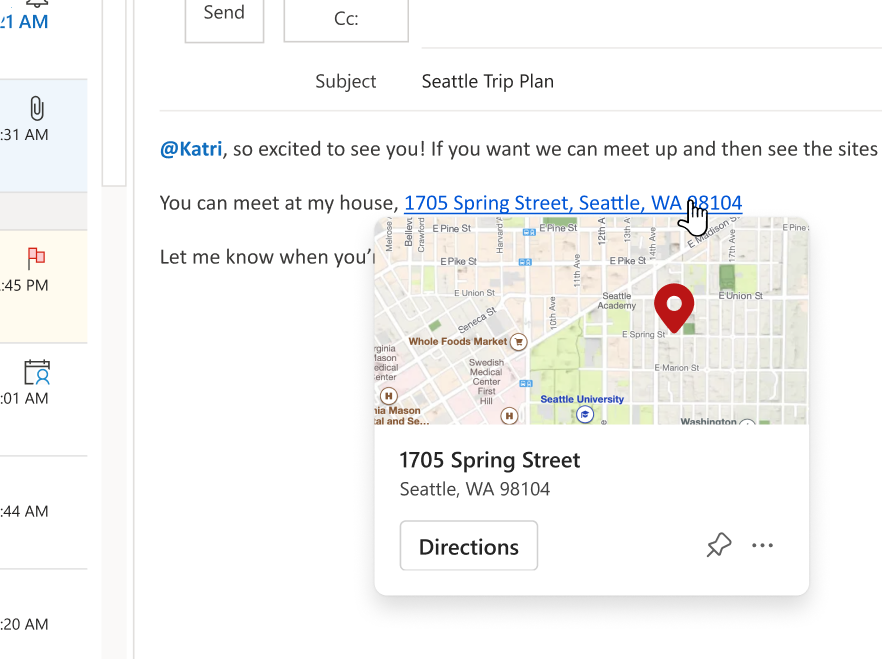Click the Send button
The height and width of the screenshot is (659, 882).
pyautogui.click(x=224, y=17)
